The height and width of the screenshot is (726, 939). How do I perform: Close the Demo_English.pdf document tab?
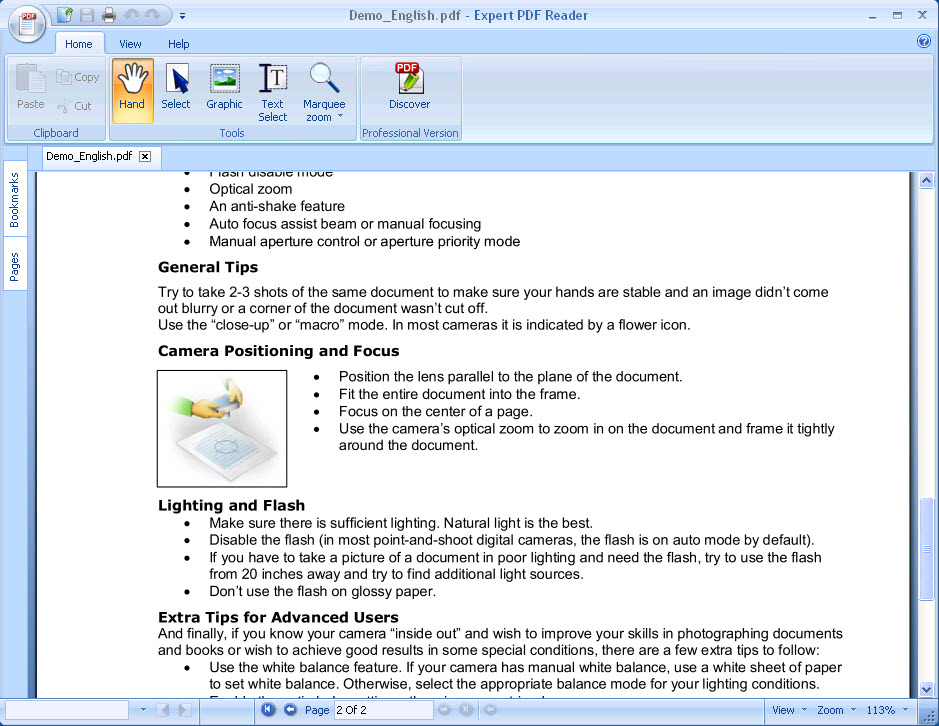point(145,156)
